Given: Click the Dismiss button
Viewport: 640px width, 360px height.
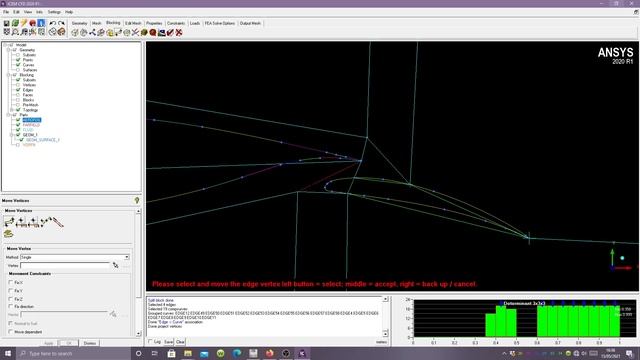Looking at the screenshot, I should (90, 343).
